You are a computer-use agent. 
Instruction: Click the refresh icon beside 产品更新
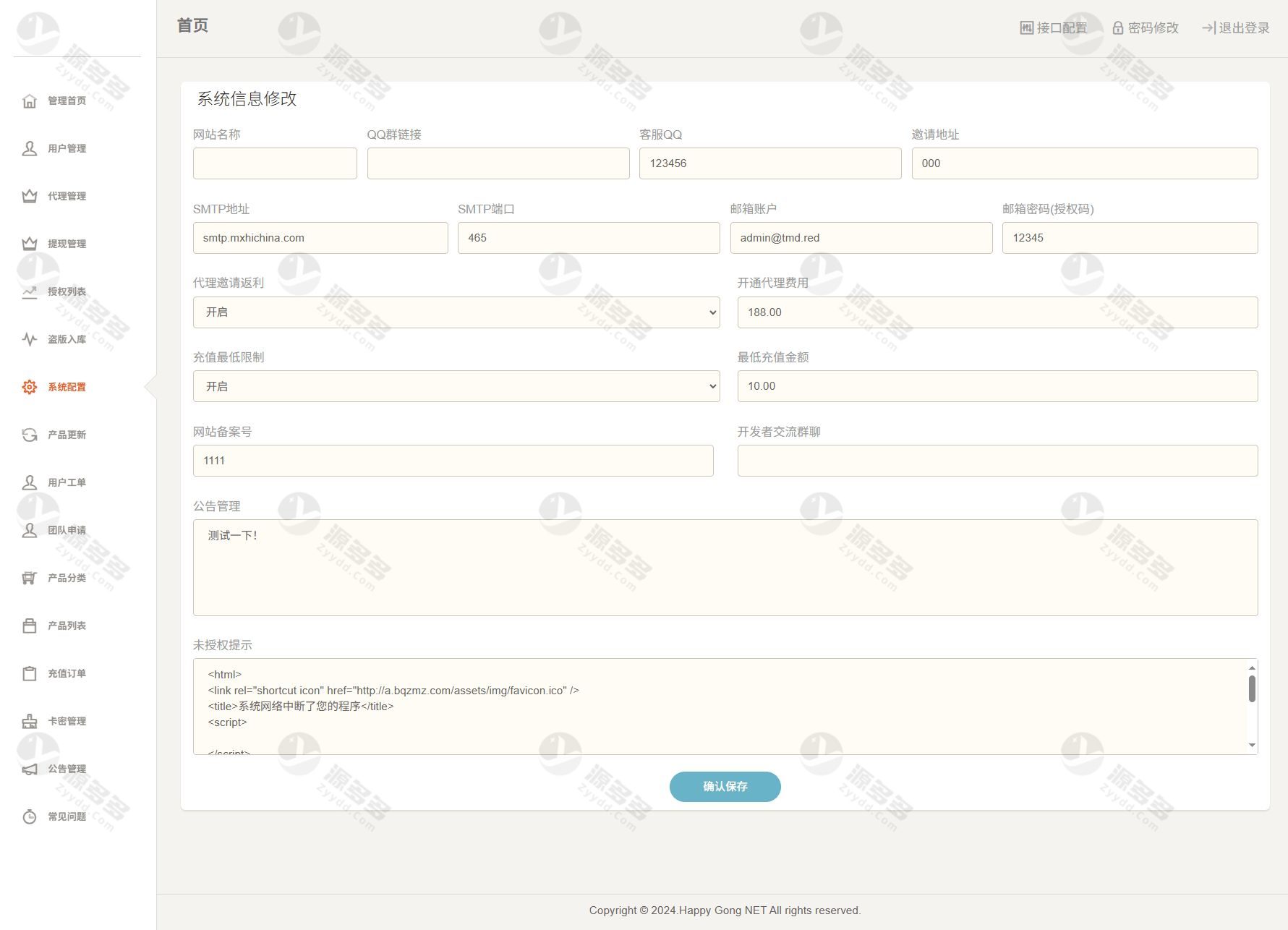point(29,435)
